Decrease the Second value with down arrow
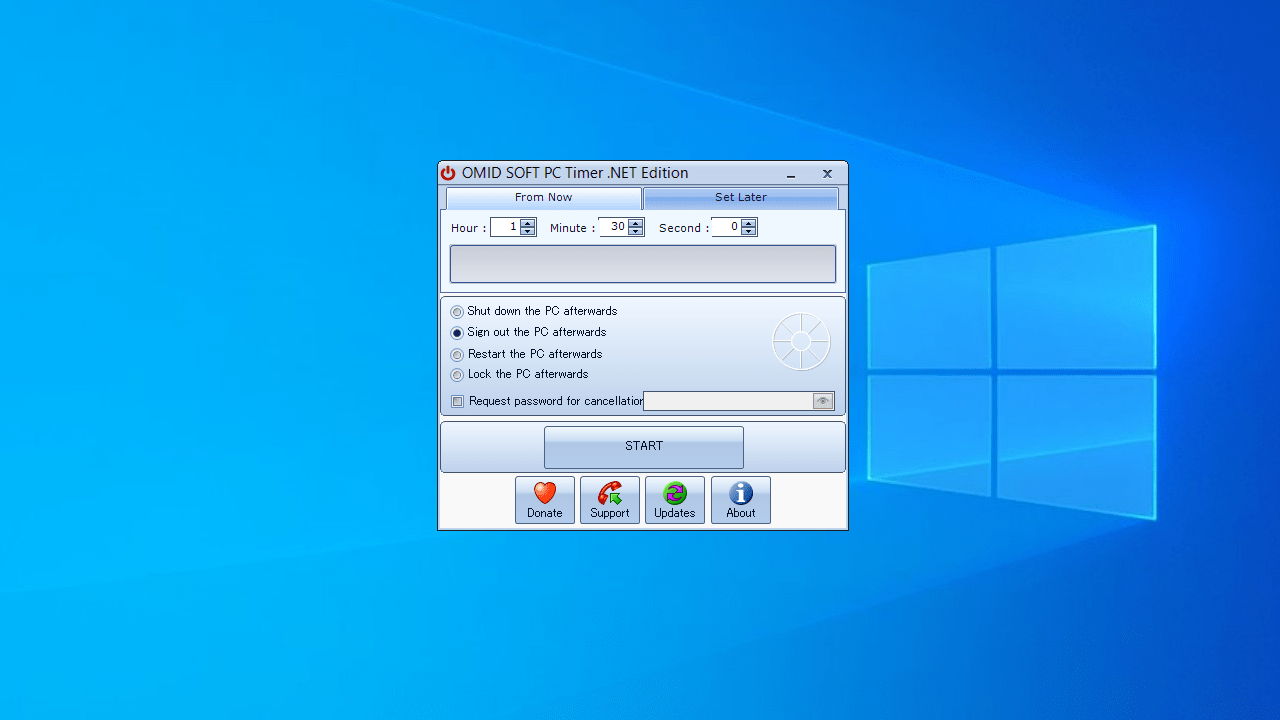 pyautogui.click(x=749, y=231)
